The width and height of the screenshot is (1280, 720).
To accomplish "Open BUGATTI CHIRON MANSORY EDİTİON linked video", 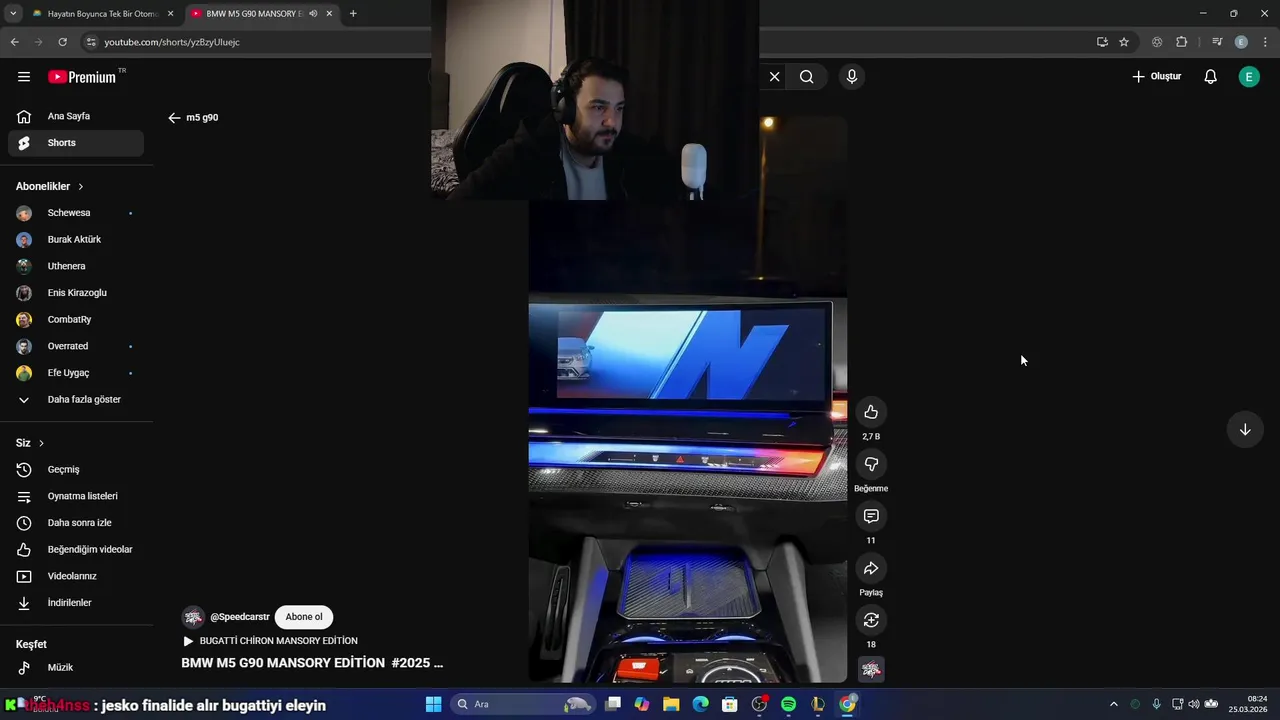I will coord(270,641).
